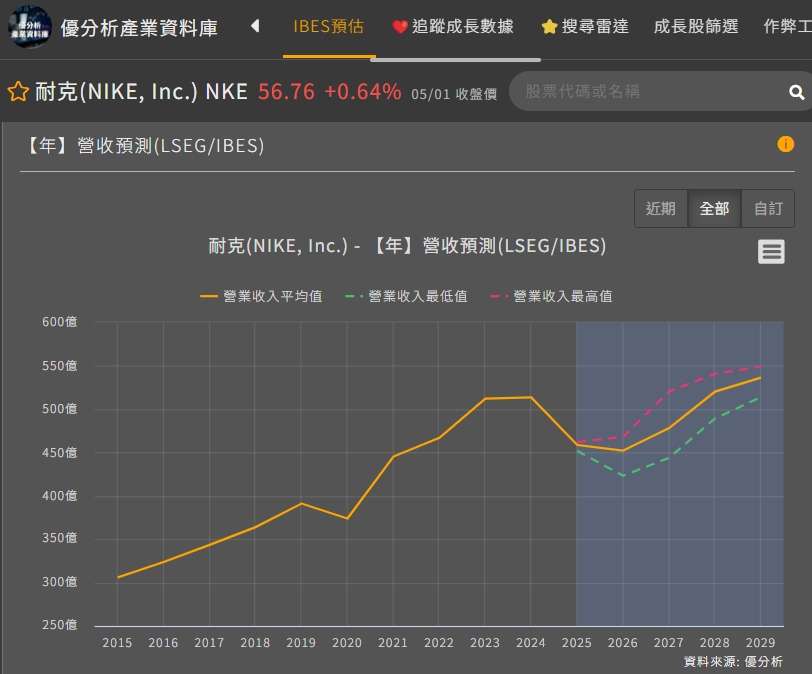Image resolution: width=812 pixels, height=674 pixels.
Task: Click the 2029 x-axis label
Action: 760,642
